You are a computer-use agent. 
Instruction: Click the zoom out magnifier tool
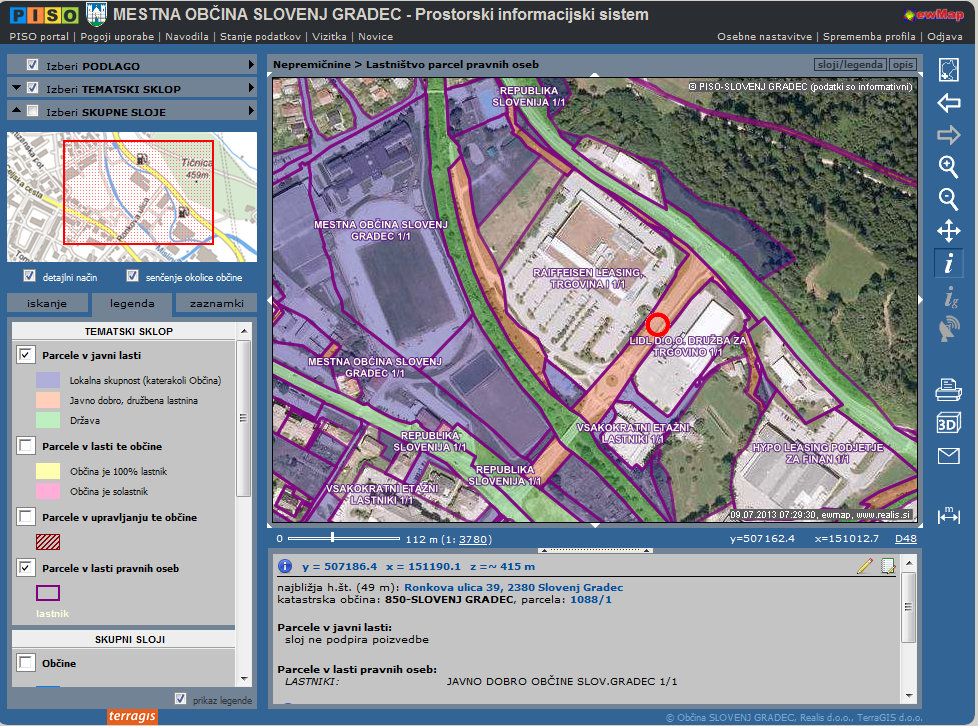[947, 199]
